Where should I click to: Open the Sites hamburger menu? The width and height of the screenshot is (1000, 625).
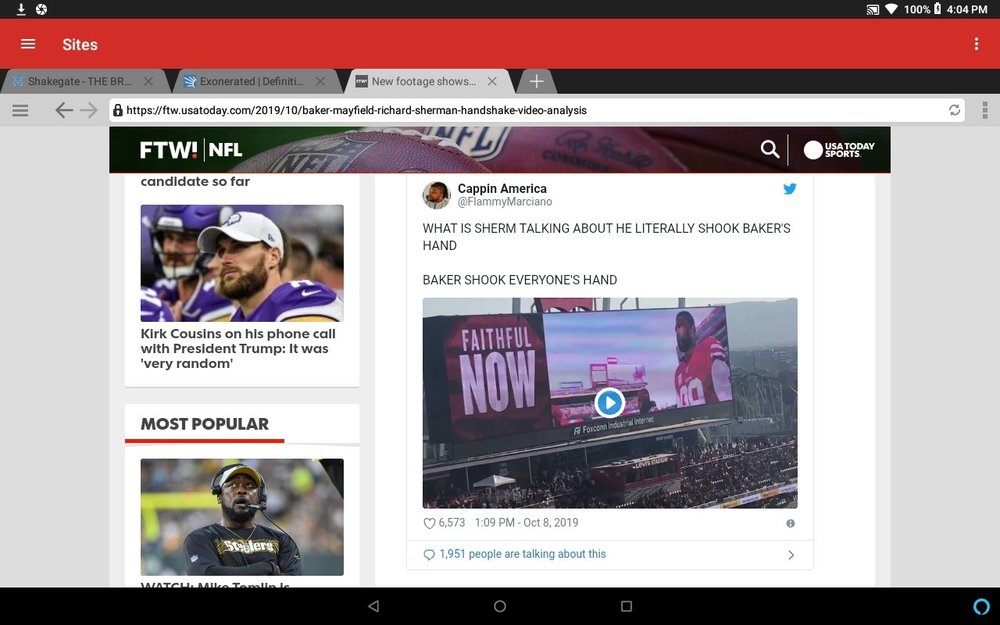tap(28, 44)
